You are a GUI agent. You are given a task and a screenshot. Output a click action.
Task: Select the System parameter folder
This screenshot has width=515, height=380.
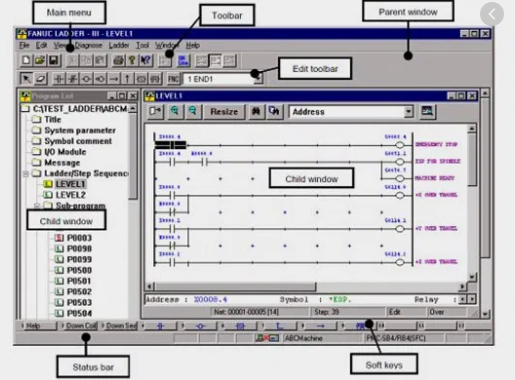(x=80, y=130)
